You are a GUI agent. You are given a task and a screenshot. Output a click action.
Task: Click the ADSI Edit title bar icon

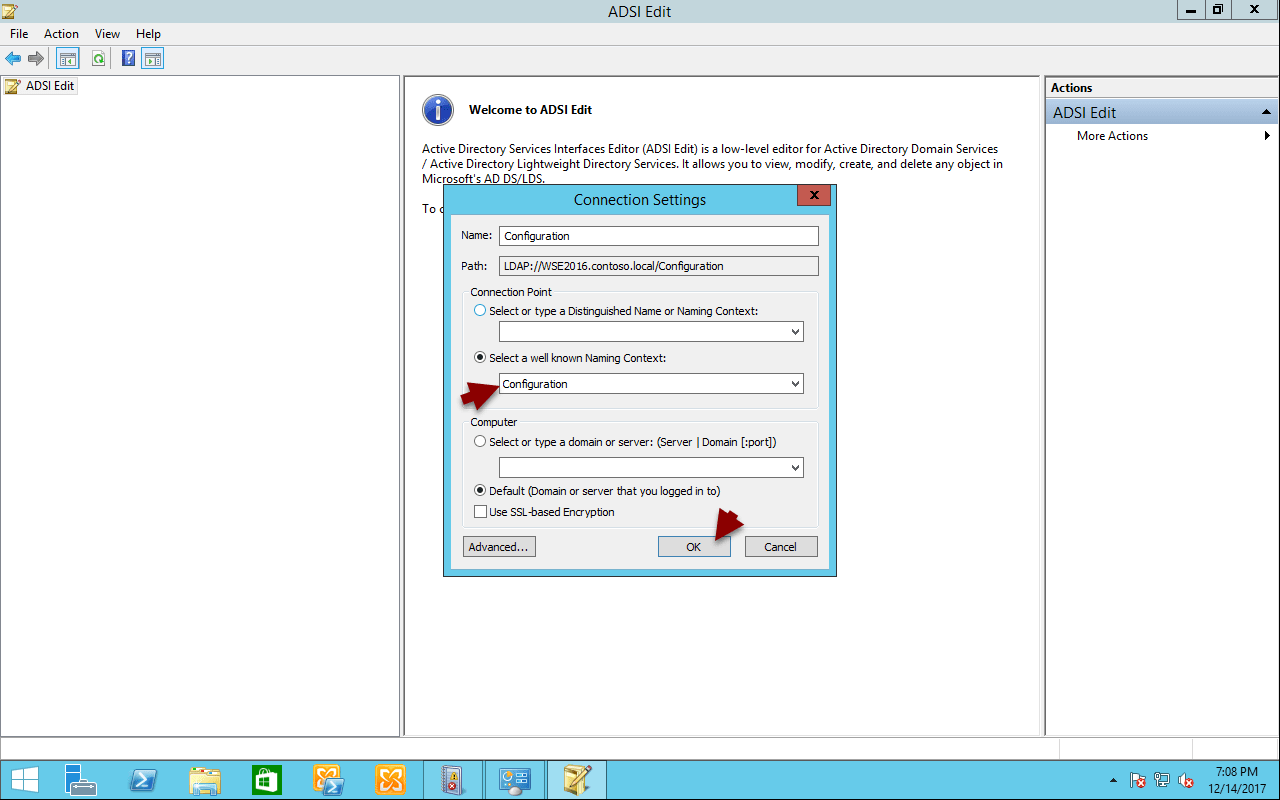pos(10,11)
